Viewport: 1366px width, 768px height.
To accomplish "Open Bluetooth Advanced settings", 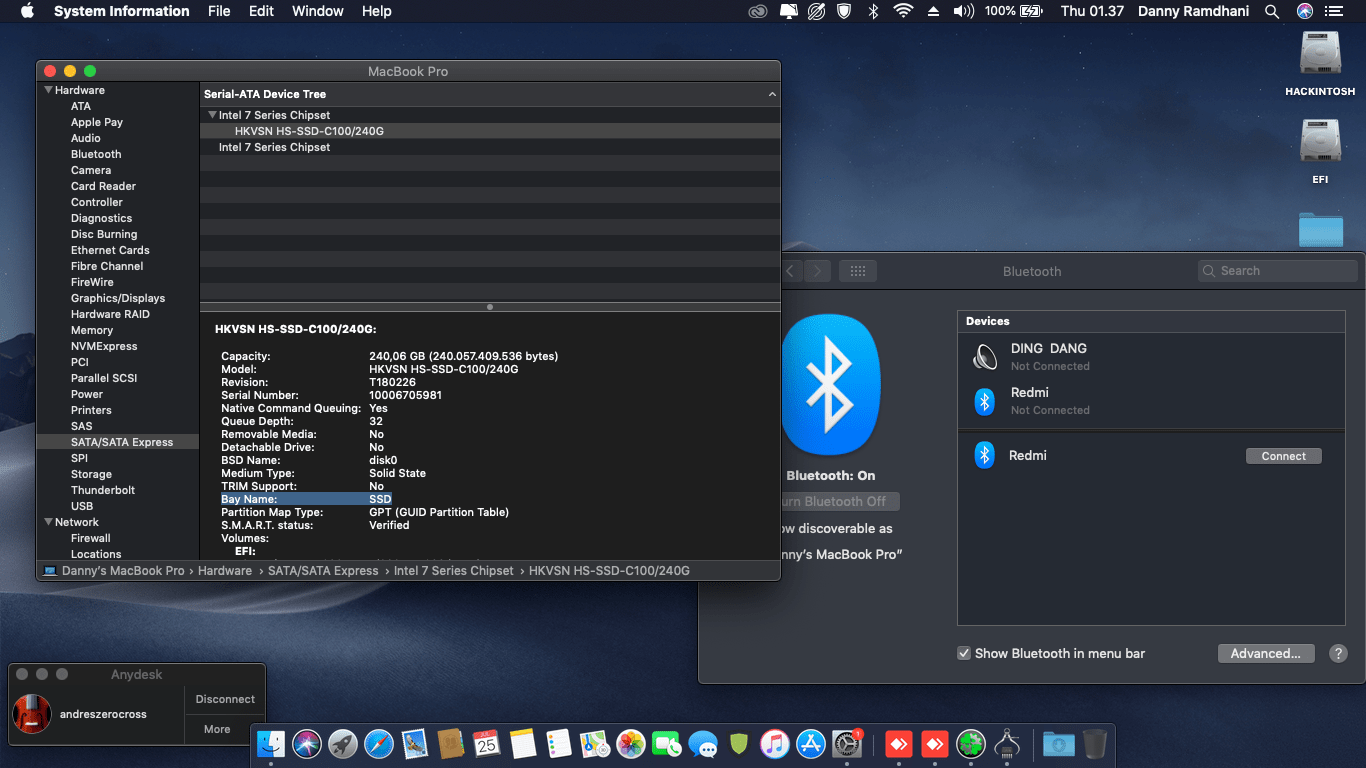I will pos(1265,653).
